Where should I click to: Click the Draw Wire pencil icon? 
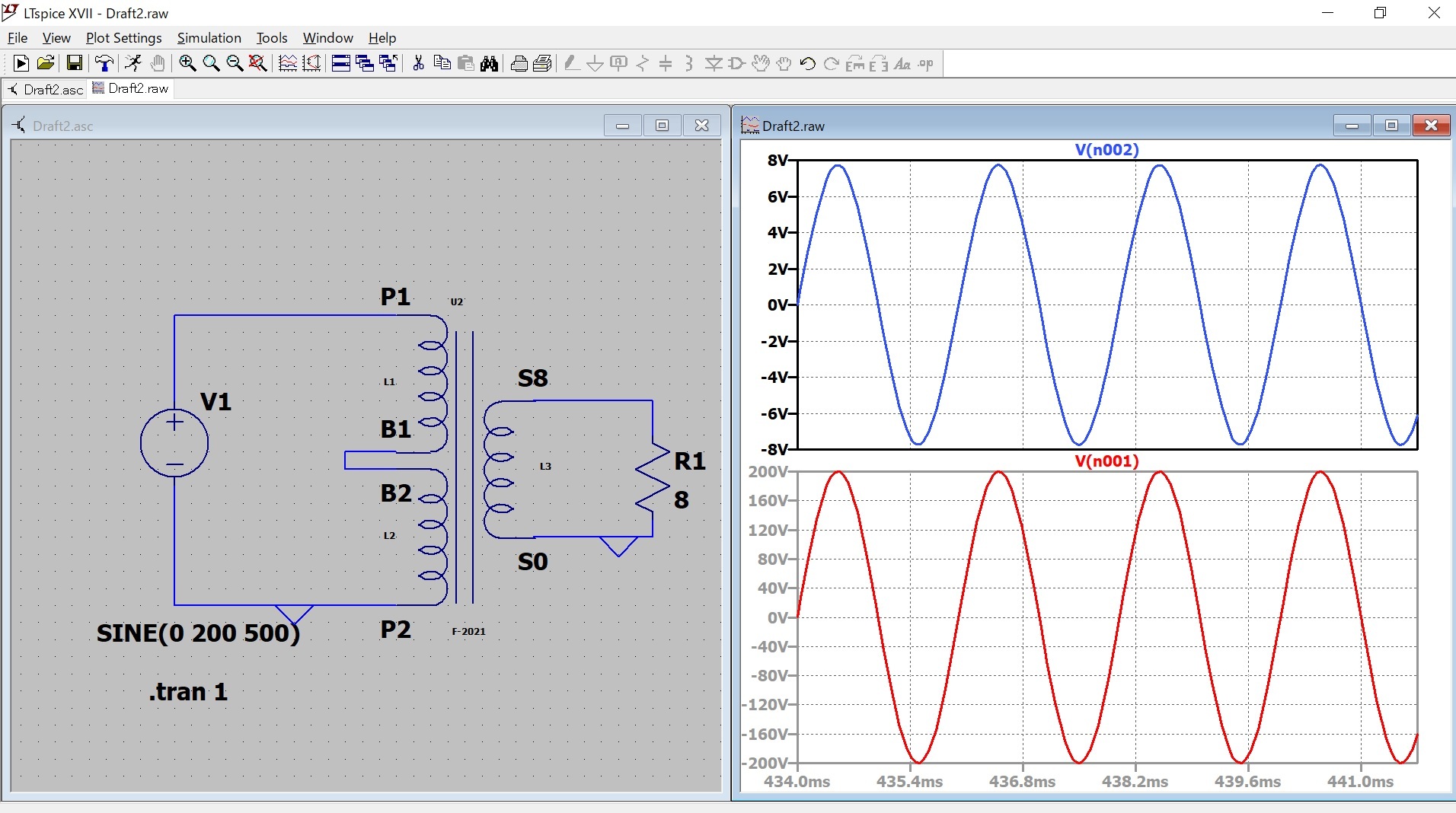pos(572,64)
